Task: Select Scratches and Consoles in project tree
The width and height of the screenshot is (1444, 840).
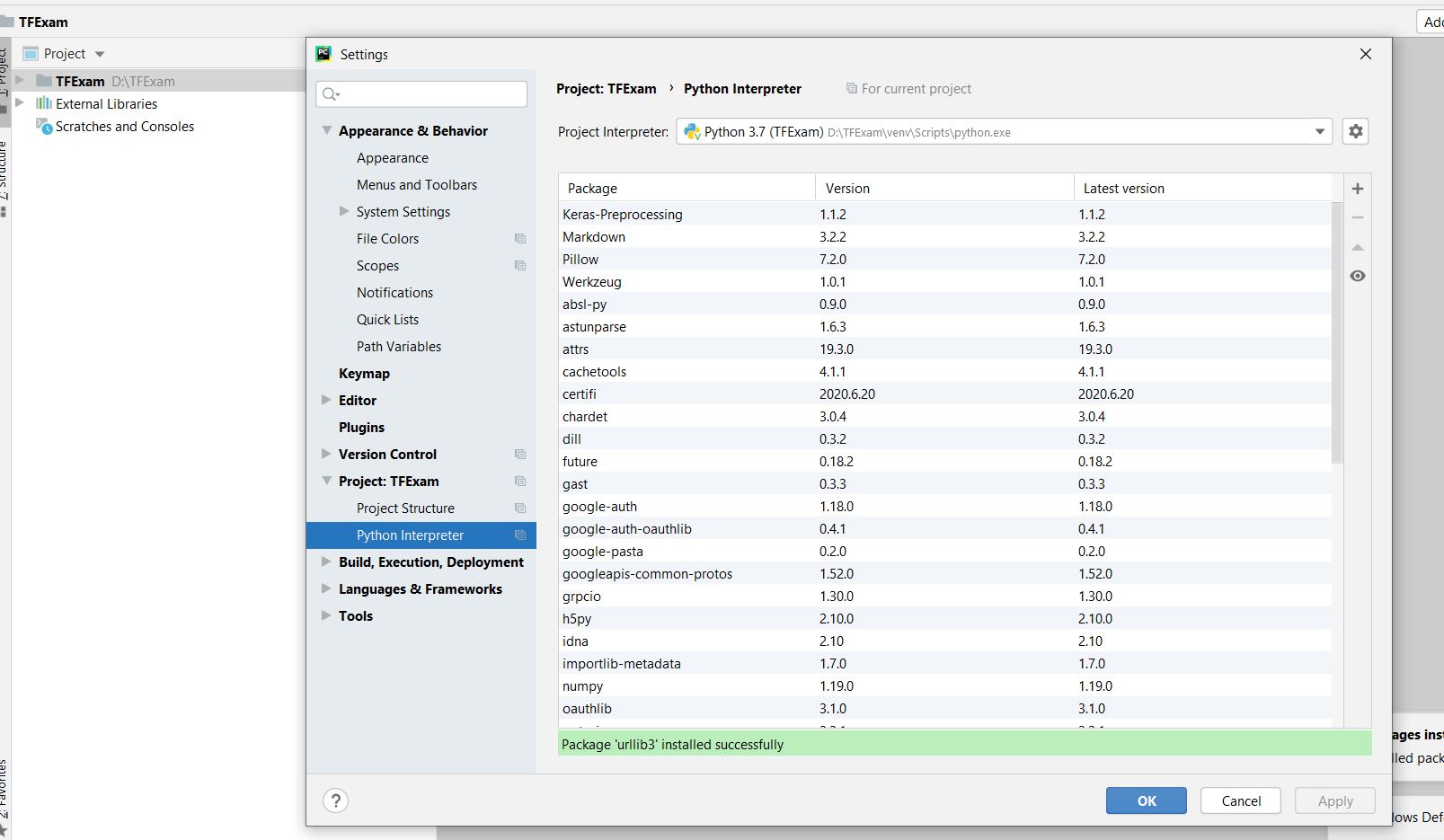Action: 125,126
